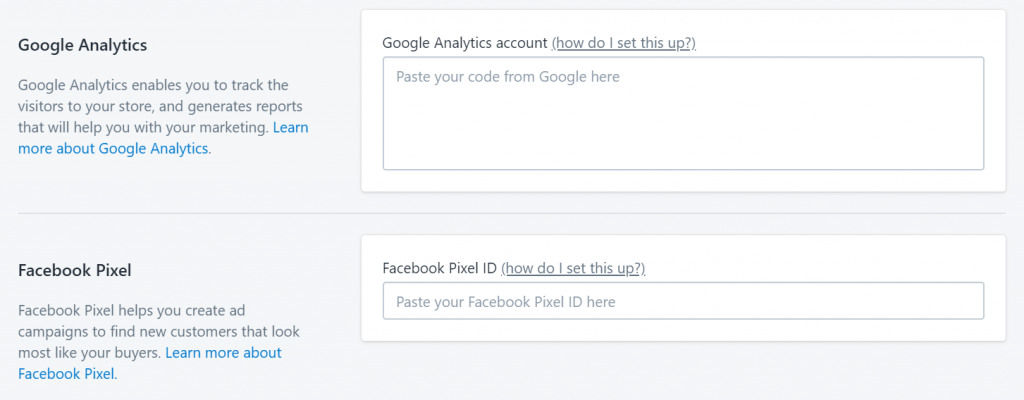Image resolution: width=1024 pixels, height=400 pixels.
Task: Follow the 'Learn more about Facebook Pixel' link
Action: (x=150, y=364)
